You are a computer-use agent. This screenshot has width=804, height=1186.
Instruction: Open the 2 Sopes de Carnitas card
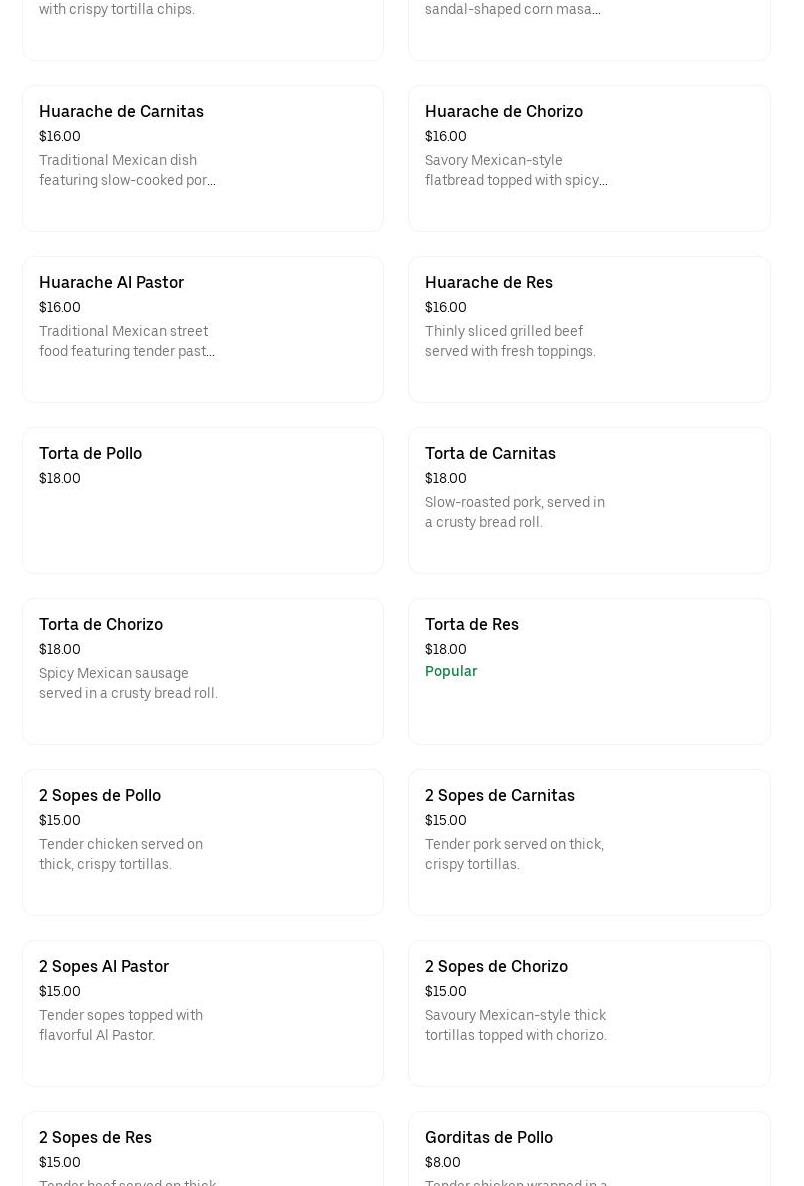click(589, 842)
